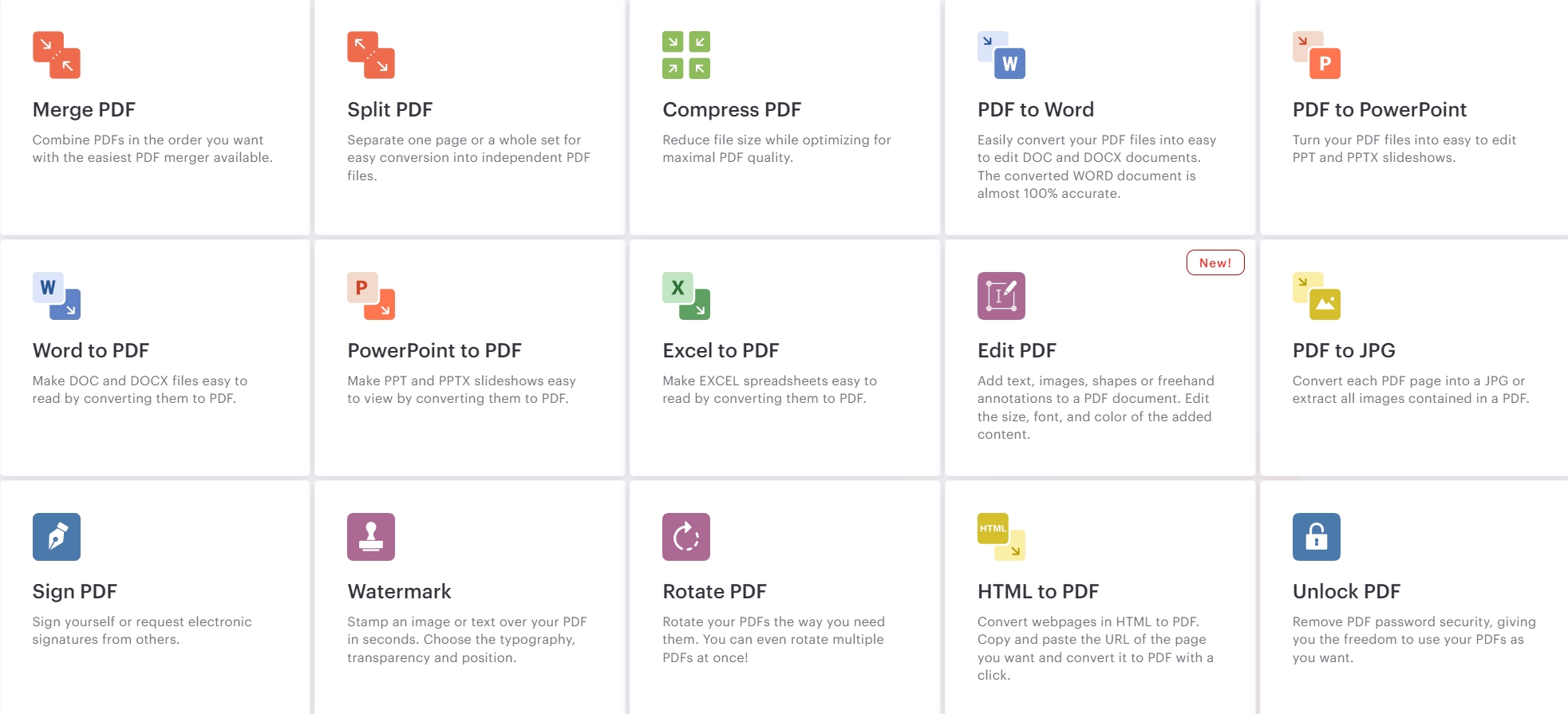Open the Edit PDF icon
1568x714 pixels.
click(1001, 296)
